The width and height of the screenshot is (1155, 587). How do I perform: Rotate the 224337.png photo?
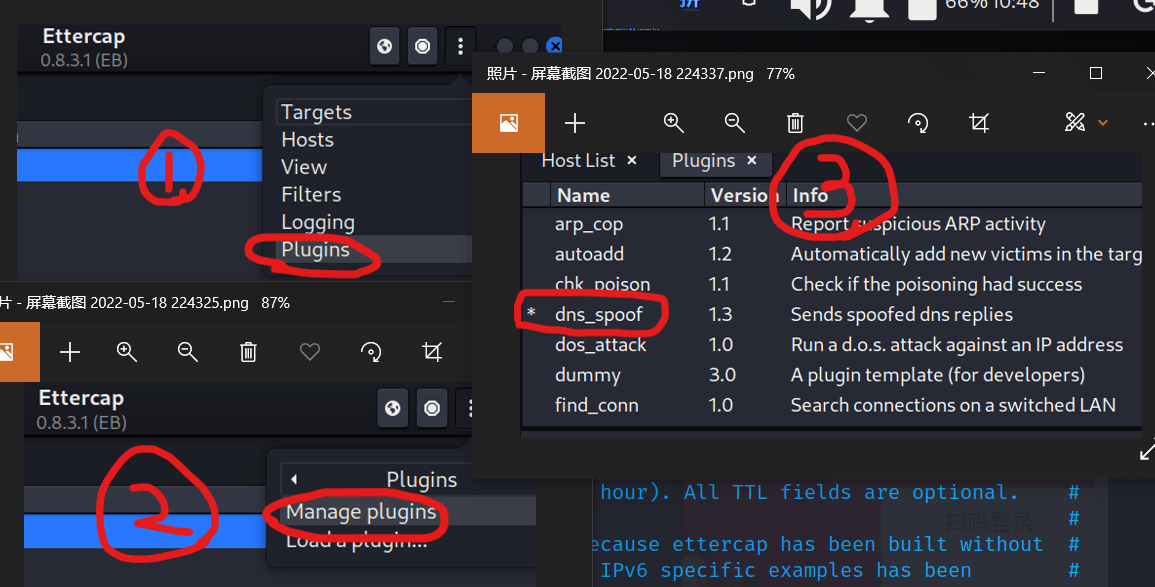click(918, 123)
